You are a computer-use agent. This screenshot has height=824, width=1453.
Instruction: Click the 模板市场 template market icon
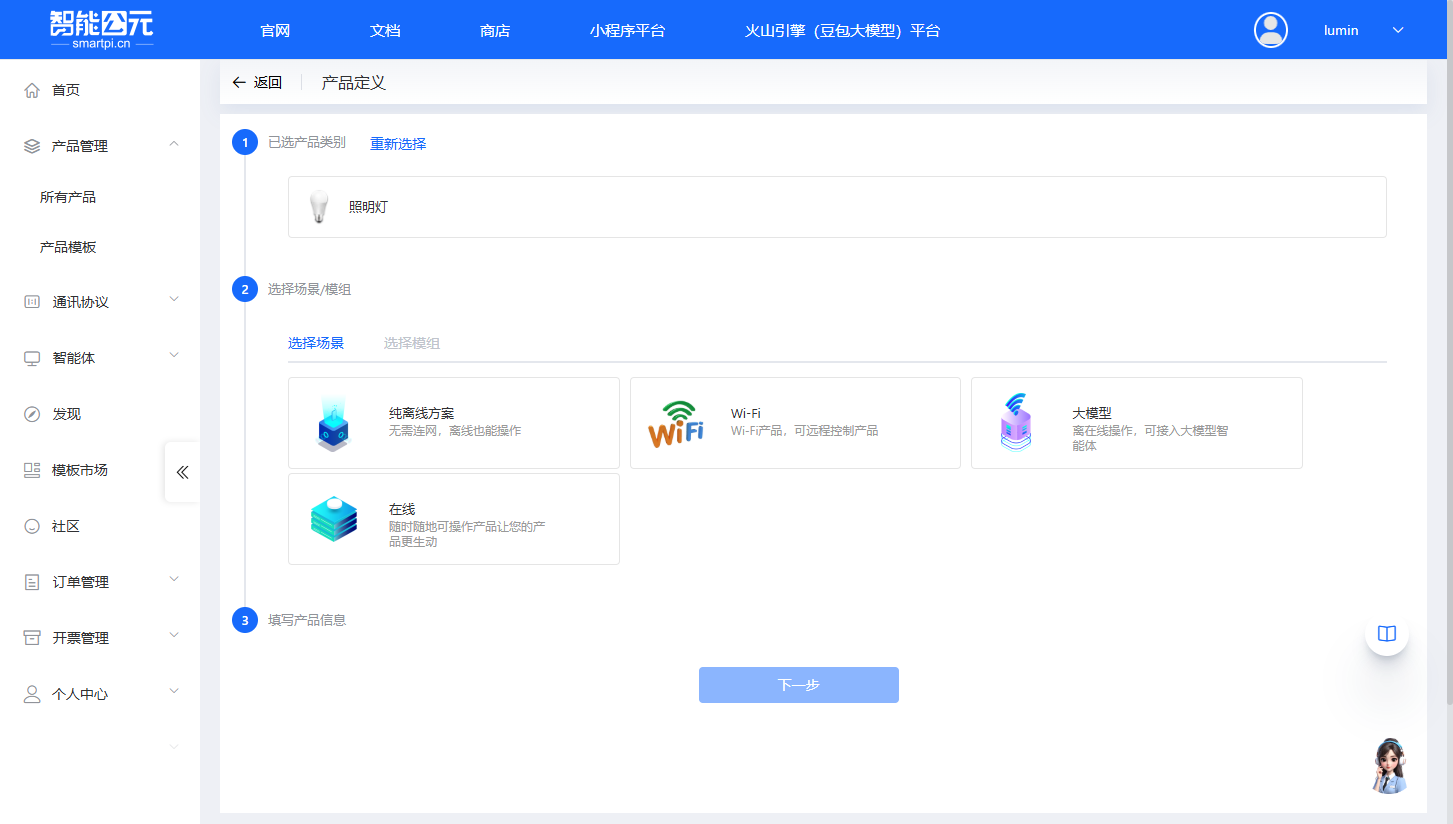pos(31,468)
